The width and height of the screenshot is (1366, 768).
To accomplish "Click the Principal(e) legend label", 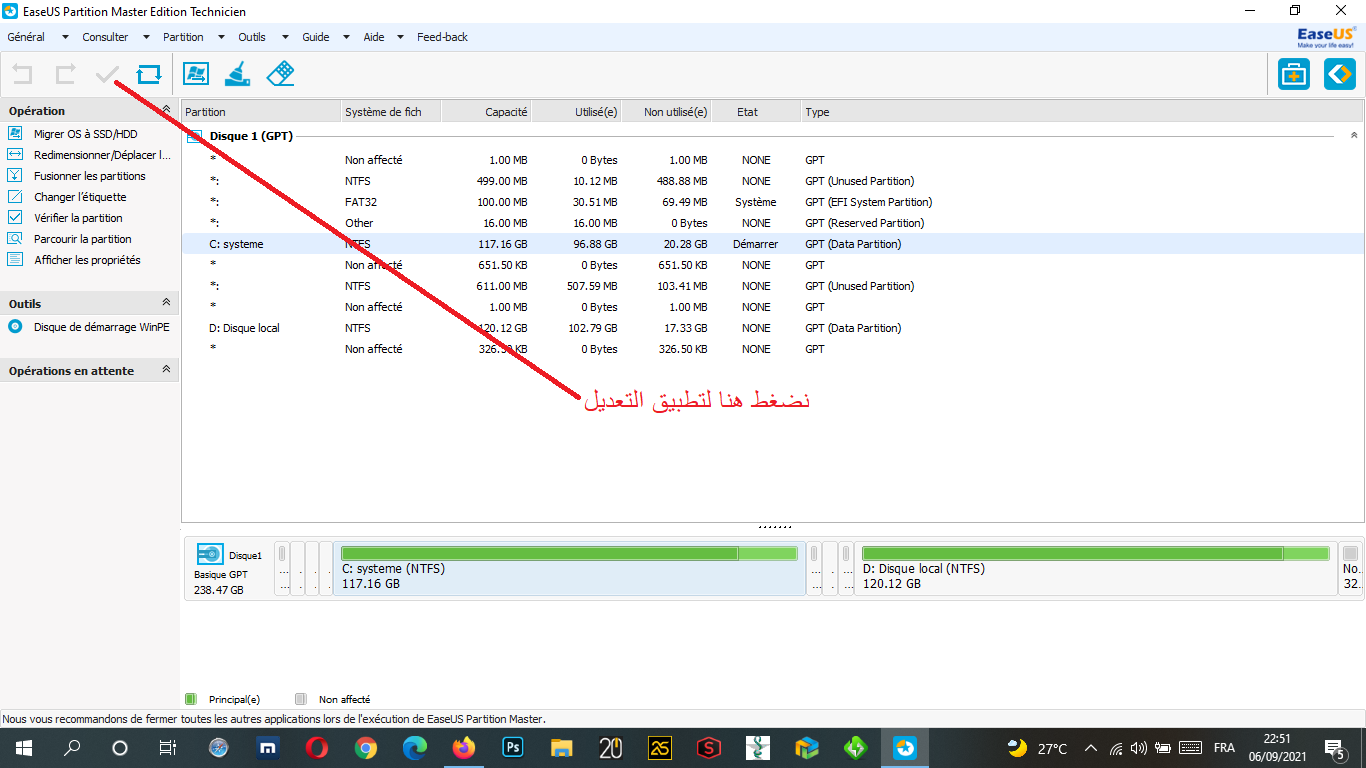I will (x=234, y=700).
